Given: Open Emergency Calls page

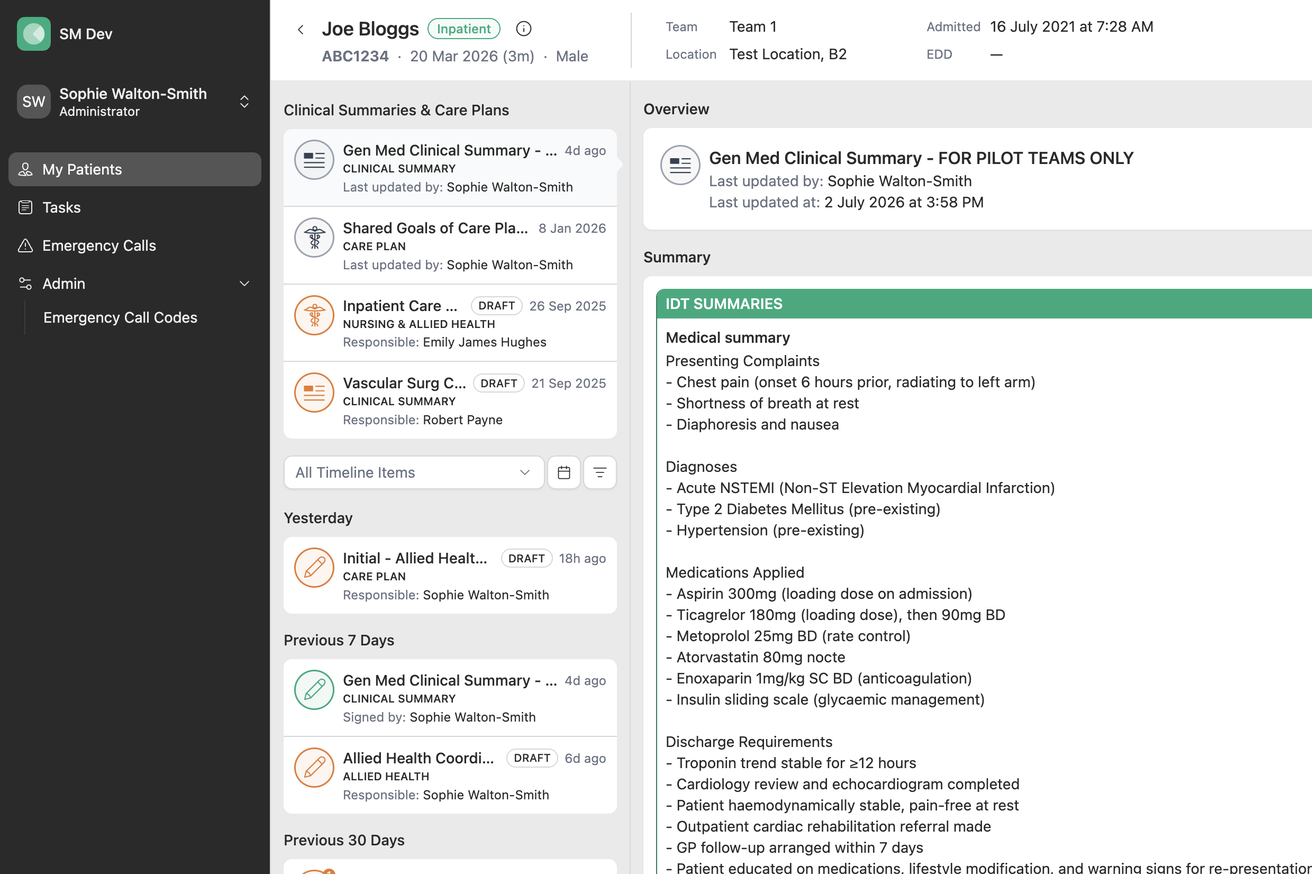Looking at the screenshot, I should click(x=135, y=245).
